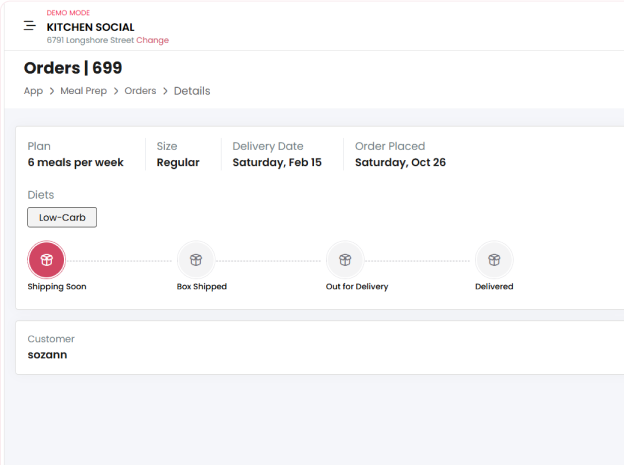Click the Delivered step label
624x465 pixels.
click(x=494, y=287)
